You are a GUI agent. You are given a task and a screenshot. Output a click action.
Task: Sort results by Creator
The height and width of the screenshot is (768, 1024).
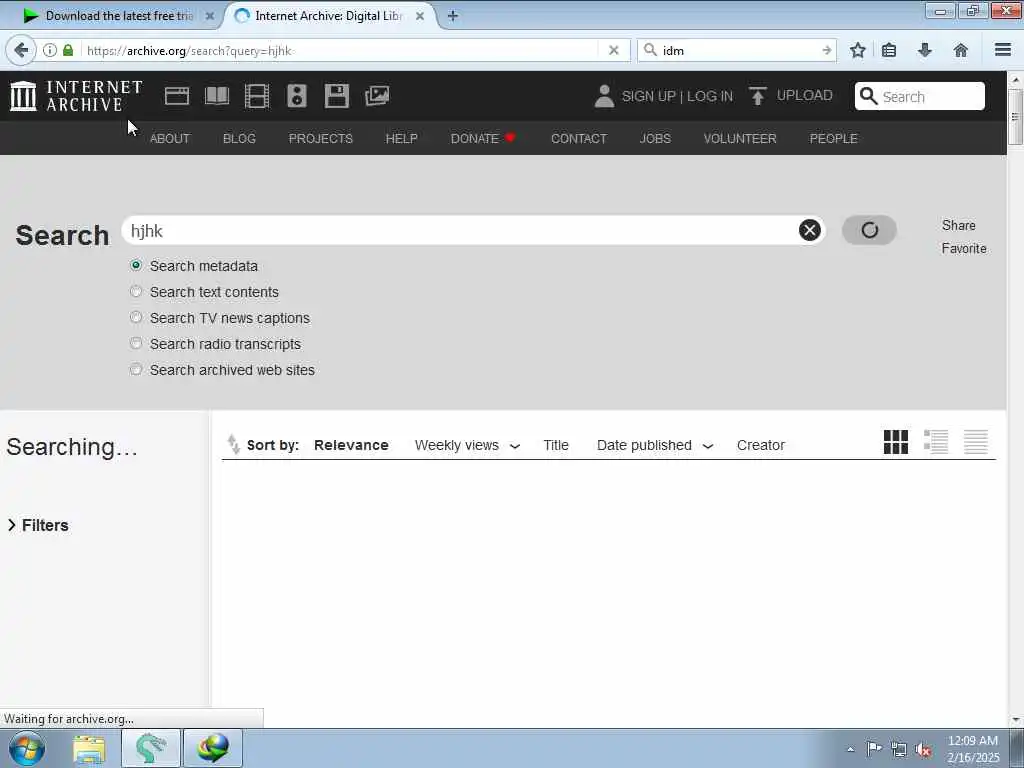coord(761,445)
